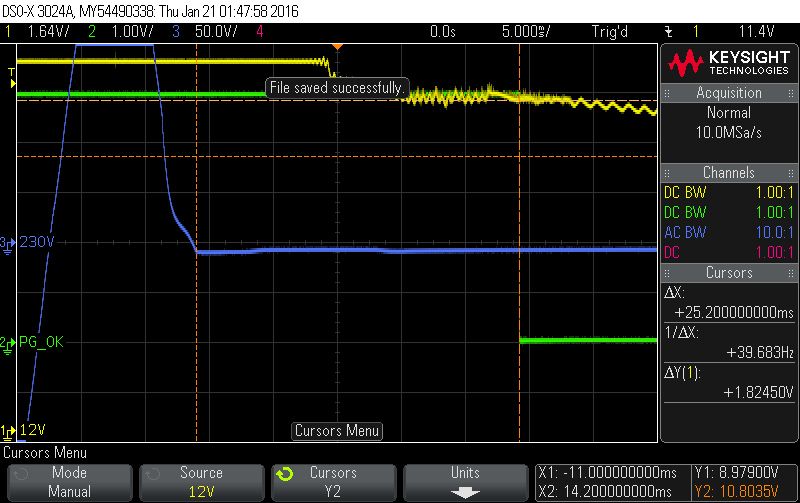Image resolution: width=800 pixels, height=503 pixels.
Task: Click the ΔY(1) +1.82450V value
Action: pos(759,392)
